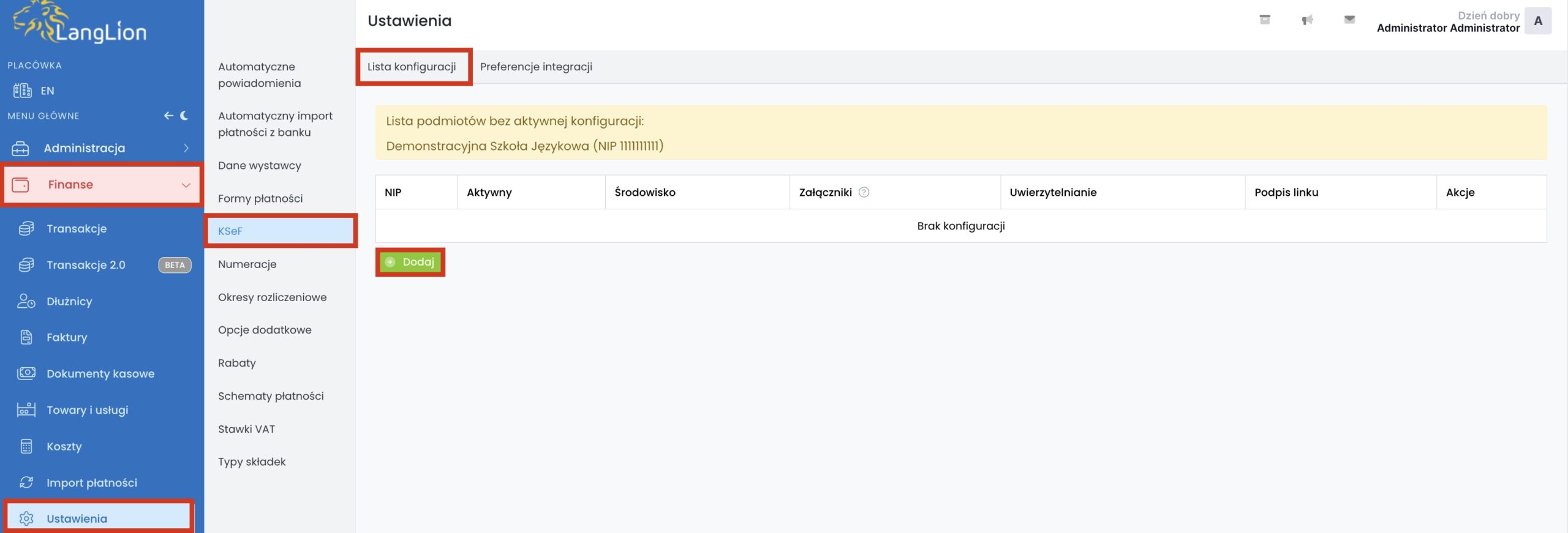The image size is (1568, 533).
Task: Open Stawki VAT settings
Action: click(x=246, y=429)
